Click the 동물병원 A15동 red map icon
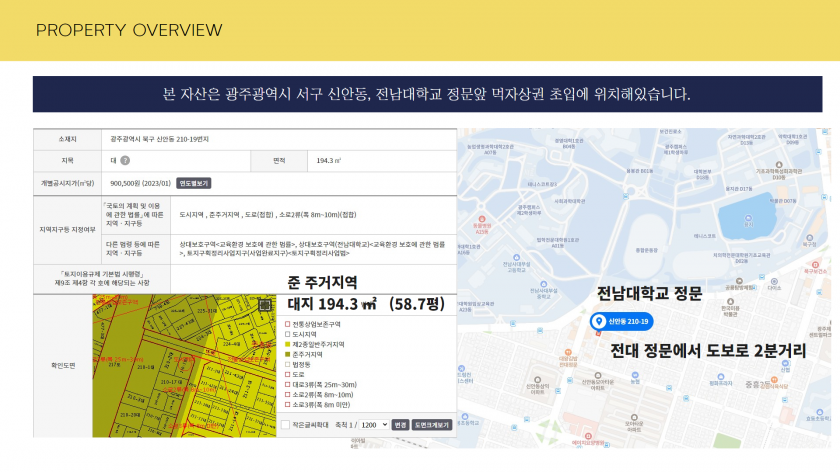840x472 pixels. (x=482, y=219)
